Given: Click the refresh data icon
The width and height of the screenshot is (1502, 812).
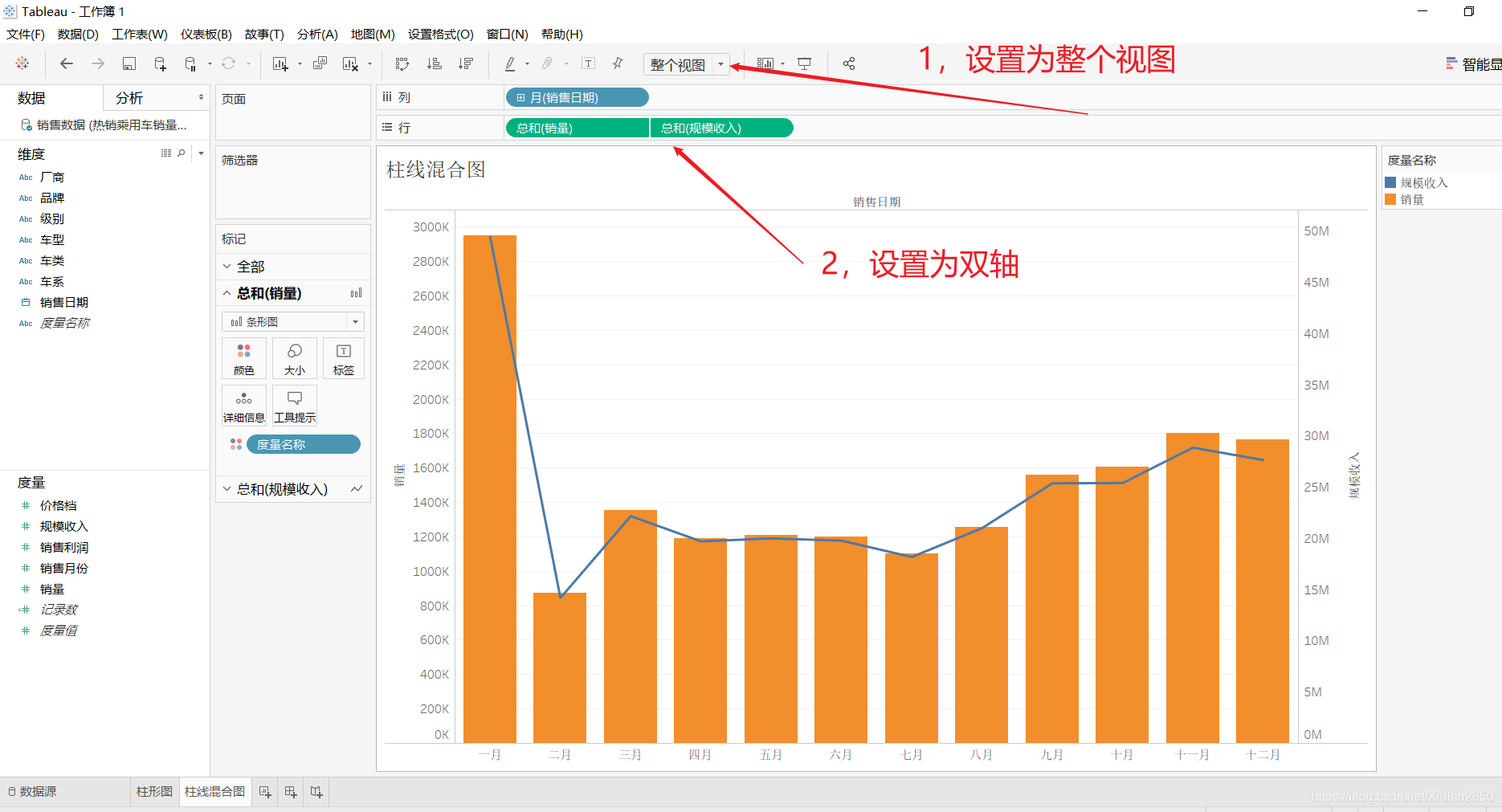Looking at the screenshot, I should 229,63.
